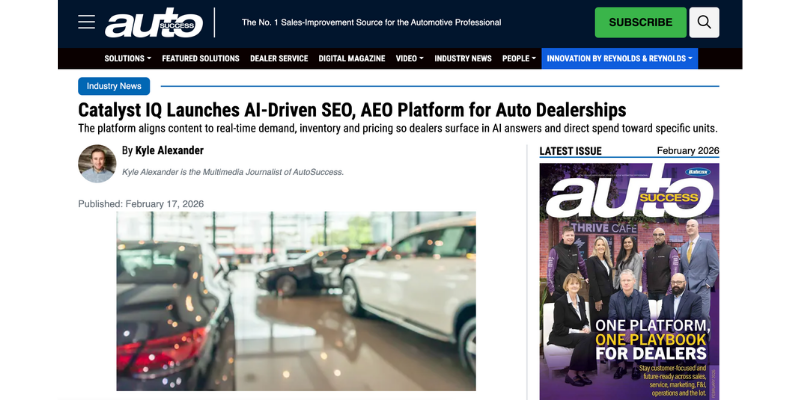This screenshot has height=400, width=800.
Task: Open the search magnifier icon
Action: [704, 22]
